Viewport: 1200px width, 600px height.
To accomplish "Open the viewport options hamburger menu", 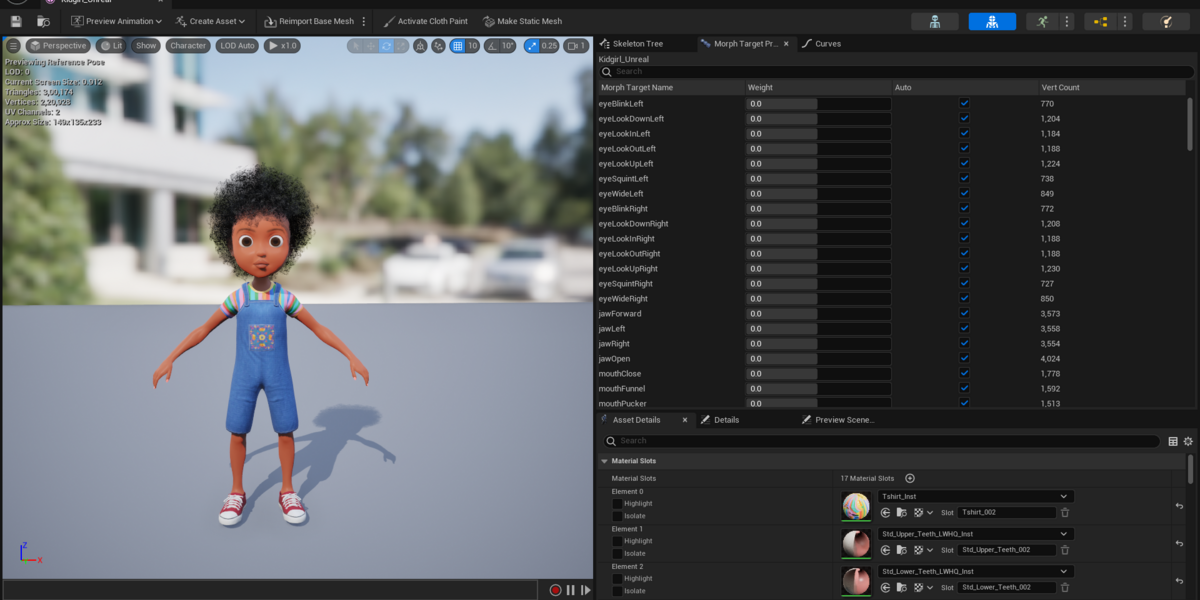I will (14, 46).
